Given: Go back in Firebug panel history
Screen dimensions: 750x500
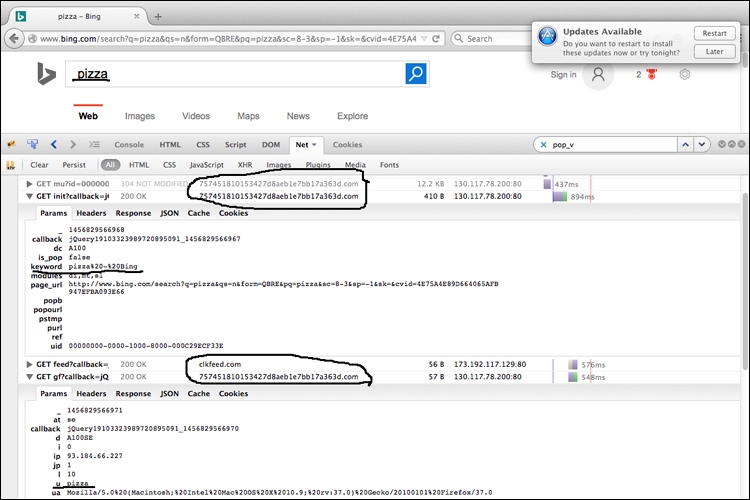Looking at the screenshot, I should pos(54,144).
